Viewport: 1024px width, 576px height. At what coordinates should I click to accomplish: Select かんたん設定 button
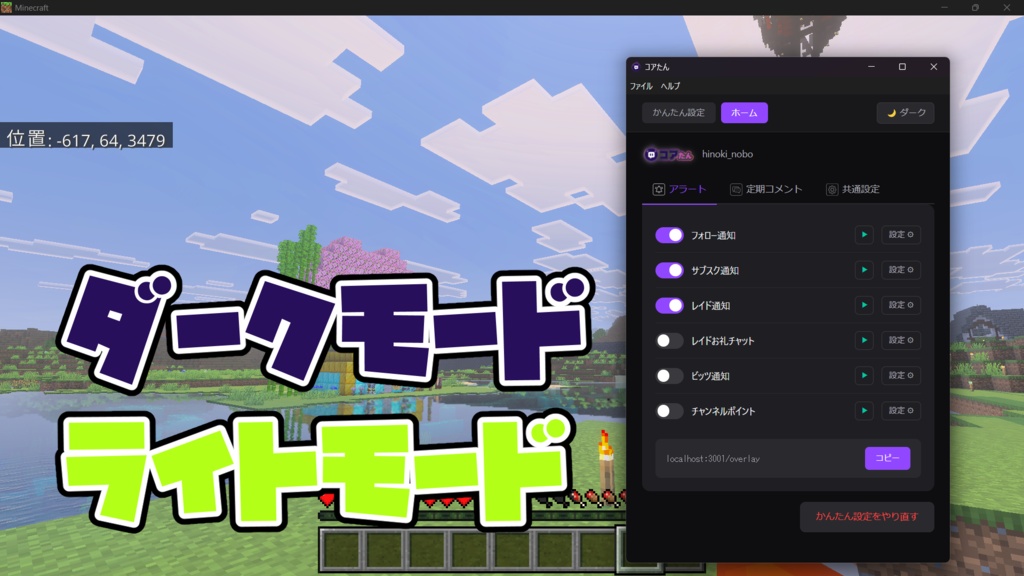click(x=679, y=113)
